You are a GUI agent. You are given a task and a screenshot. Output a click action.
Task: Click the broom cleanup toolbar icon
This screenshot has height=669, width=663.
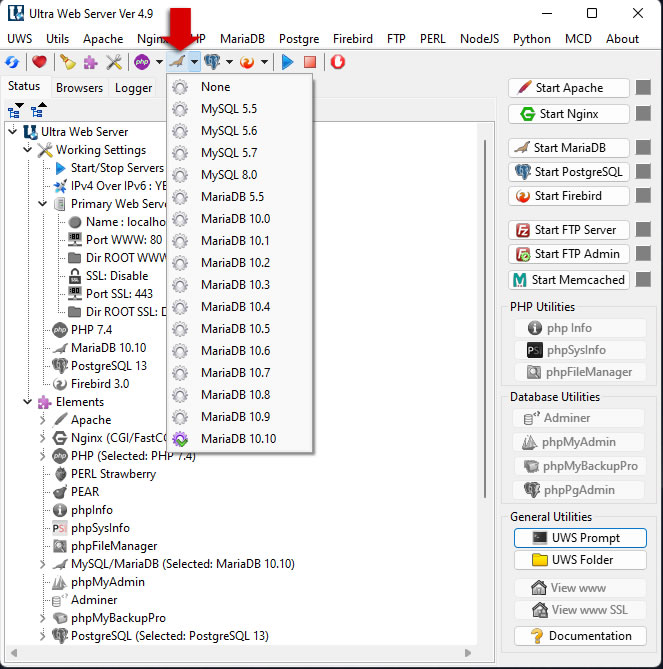(67, 62)
